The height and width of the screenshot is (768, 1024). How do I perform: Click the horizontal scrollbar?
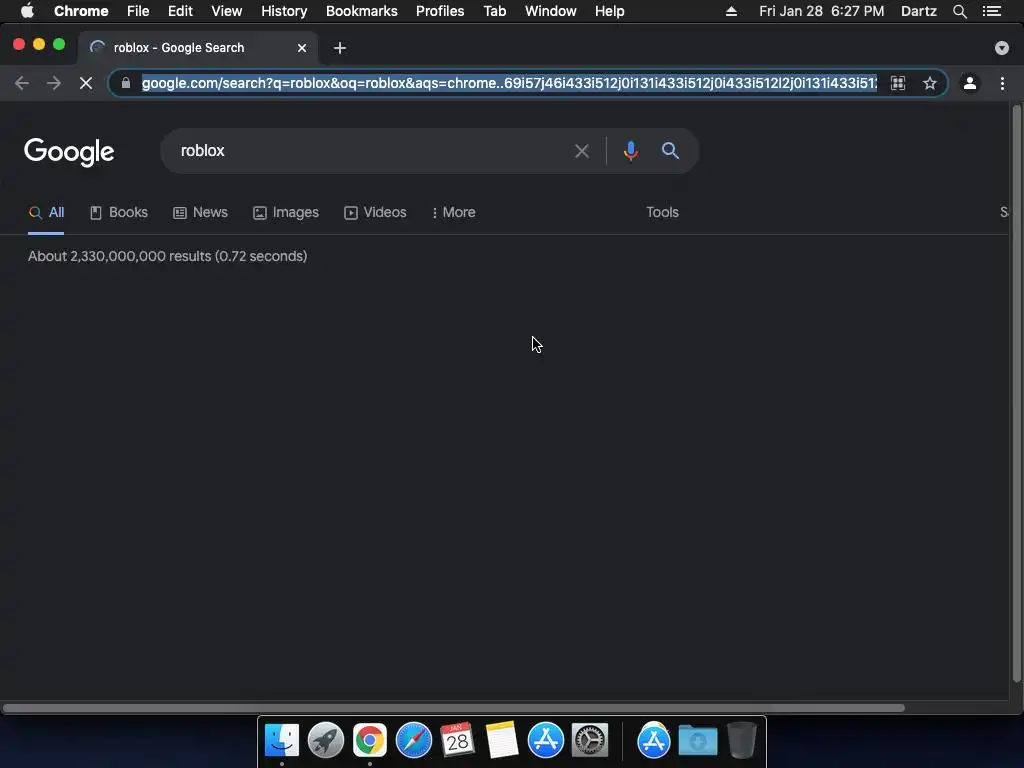453,708
